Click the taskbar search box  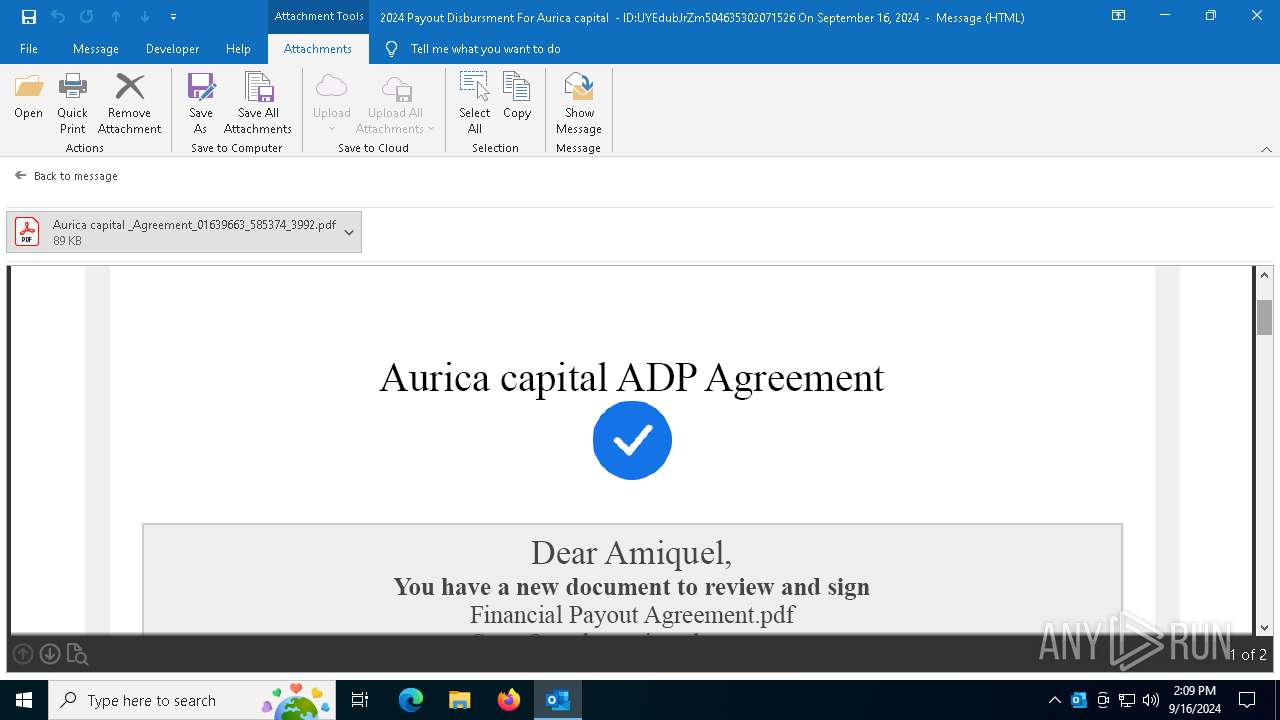[193, 700]
